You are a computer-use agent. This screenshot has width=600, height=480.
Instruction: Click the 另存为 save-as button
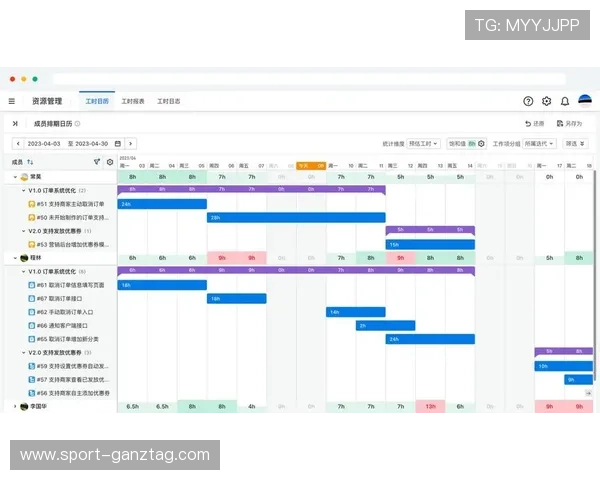pos(569,124)
